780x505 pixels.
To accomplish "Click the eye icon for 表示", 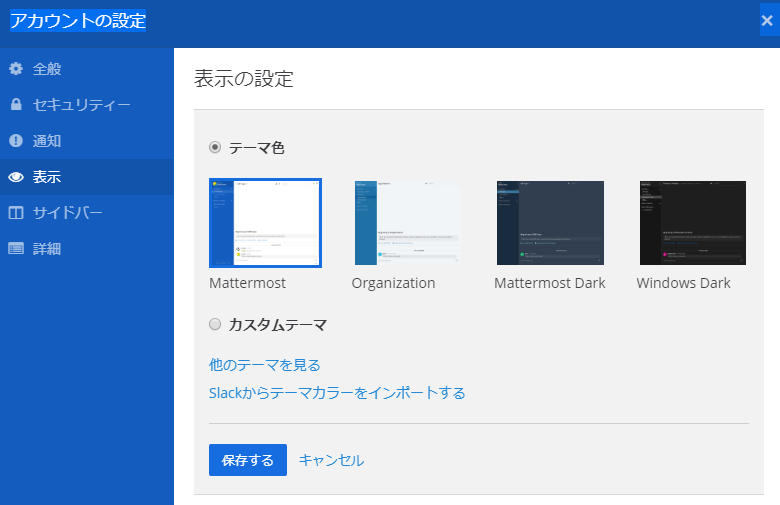I will click(16, 177).
